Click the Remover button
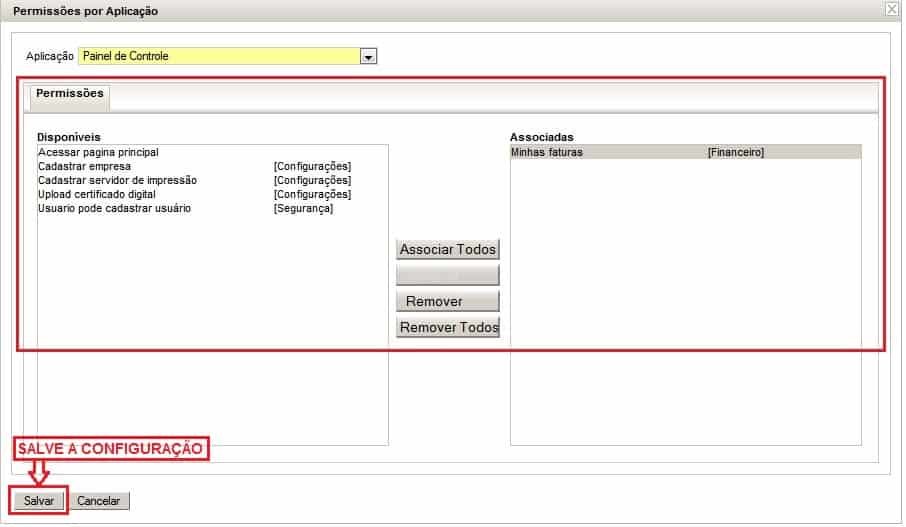The height and width of the screenshot is (527, 906). tap(447, 302)
